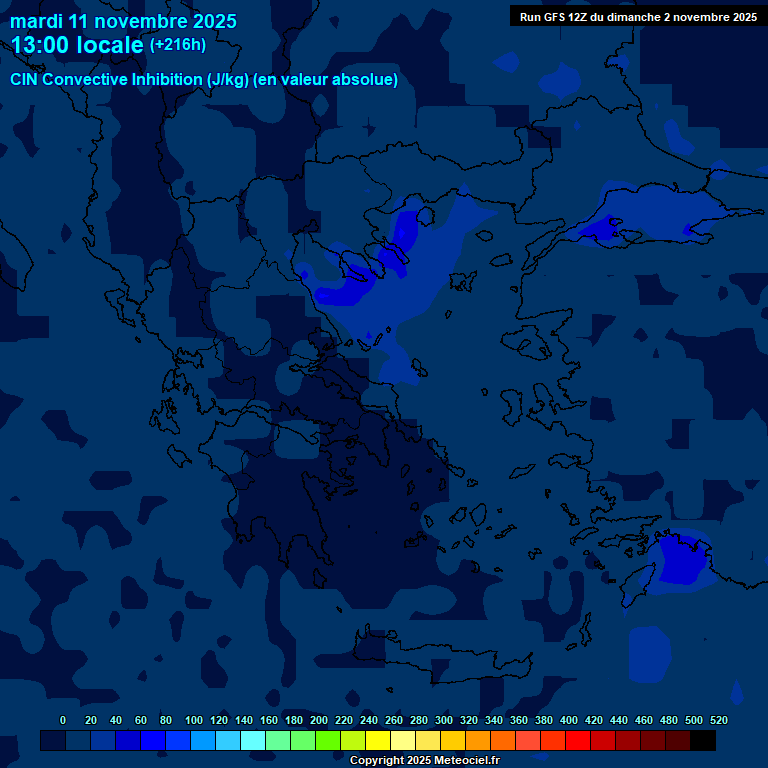
Task: Click the '13:00 locale' time label
Action: coord(78,45)
